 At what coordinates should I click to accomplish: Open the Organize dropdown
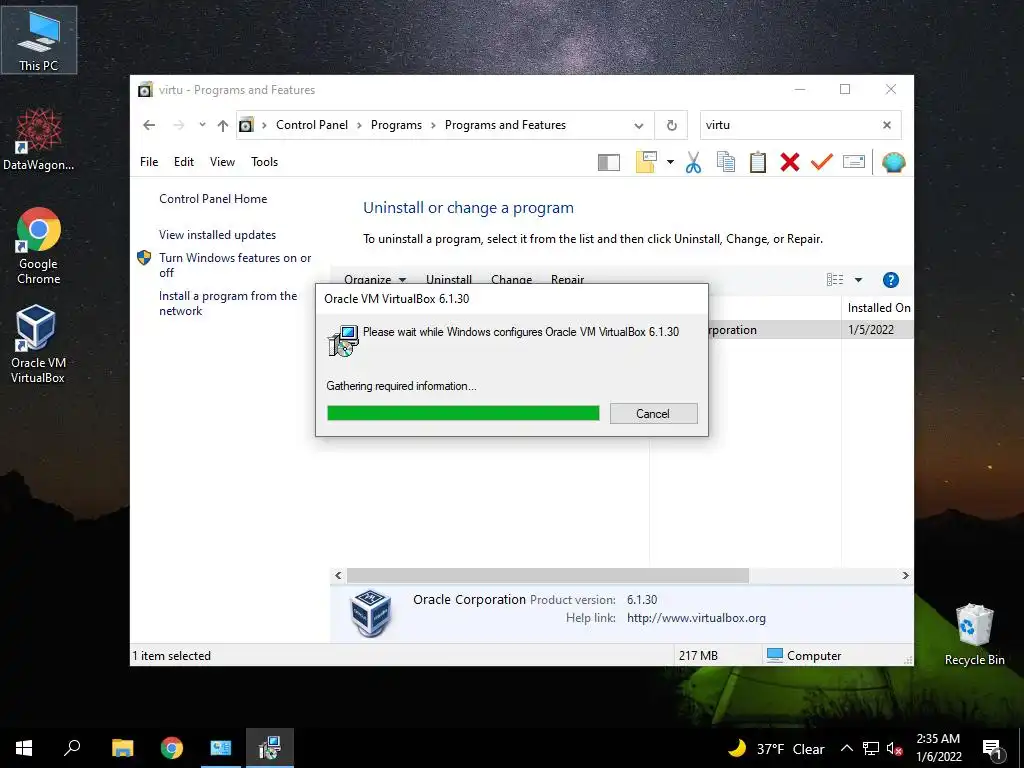pyautogui.click(x=375, y=280)
